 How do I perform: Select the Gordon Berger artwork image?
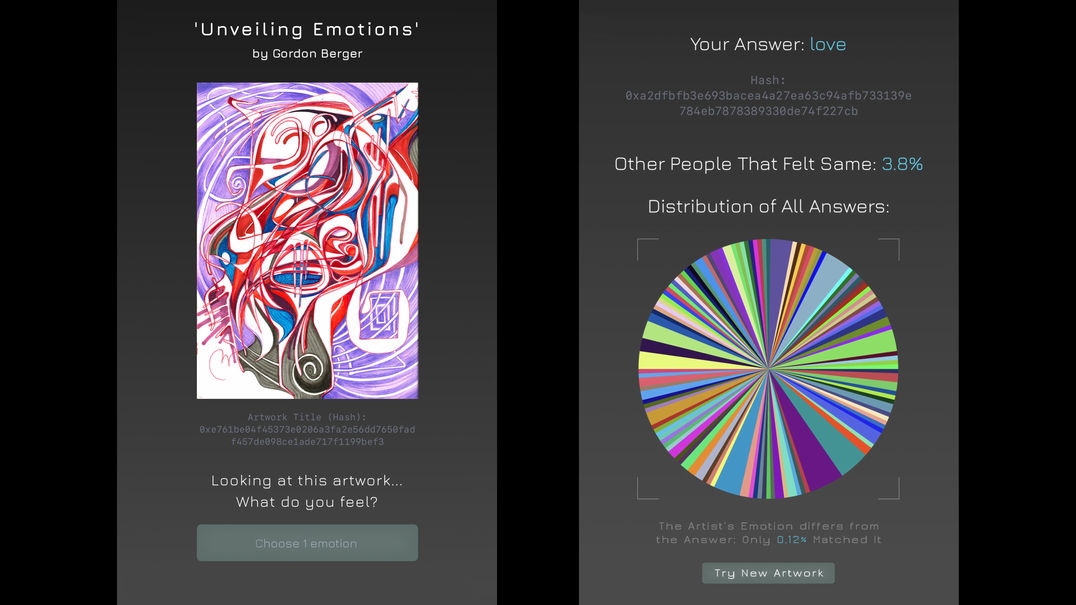[307, 240]
